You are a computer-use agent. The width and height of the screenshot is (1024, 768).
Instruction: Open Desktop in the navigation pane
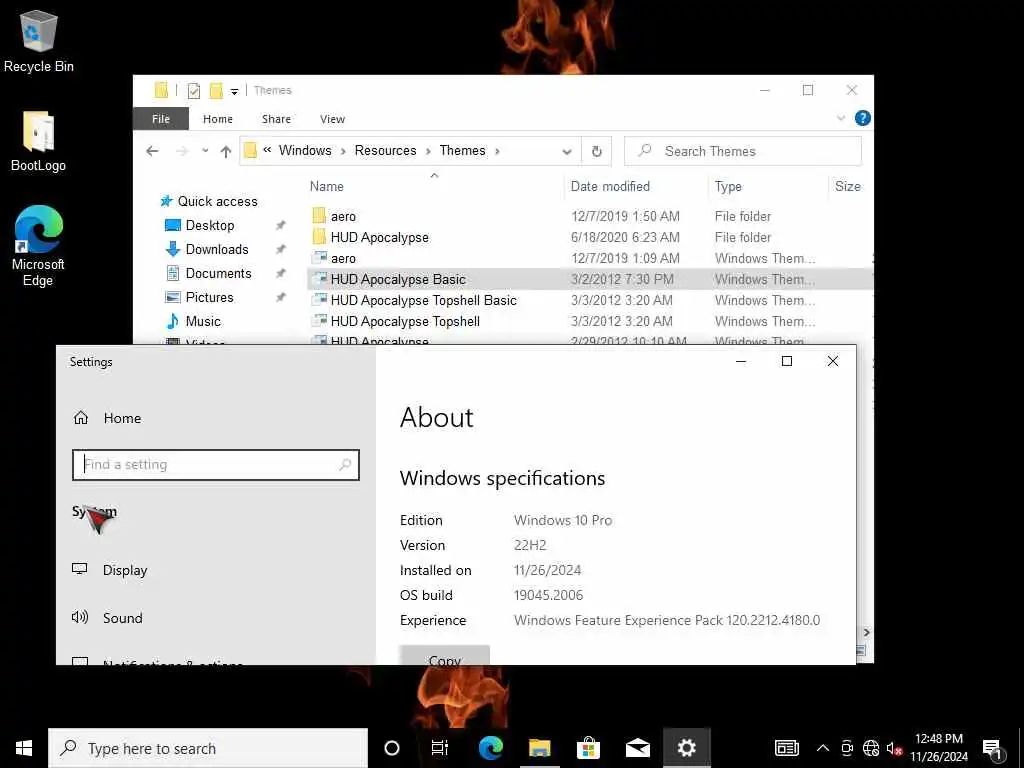(210, 225)
